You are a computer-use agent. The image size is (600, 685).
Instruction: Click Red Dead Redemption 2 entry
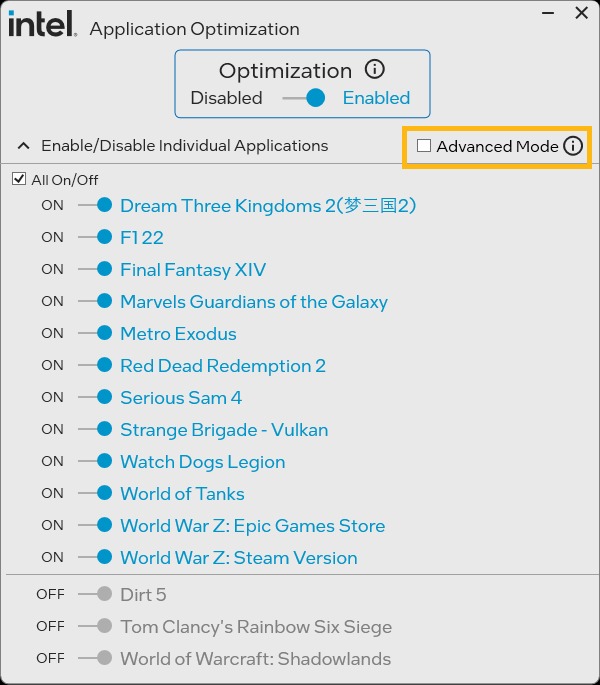[223, 366]
